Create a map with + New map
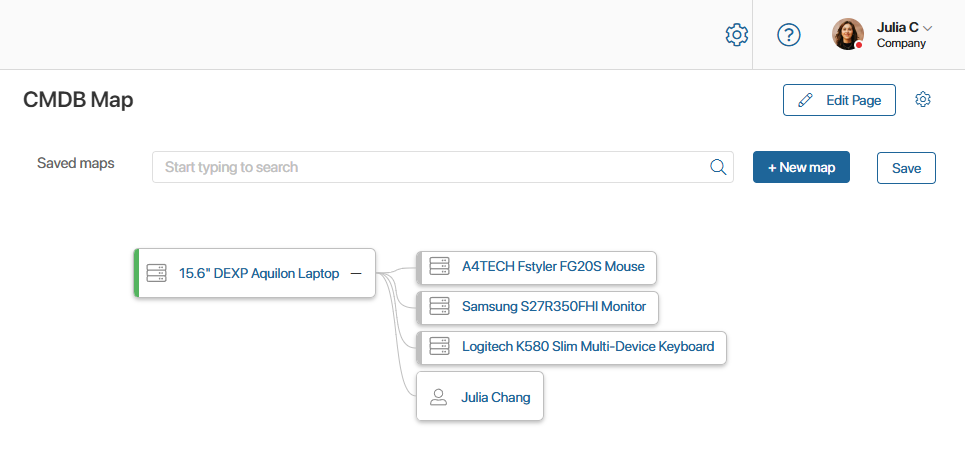 pos(801,167)
